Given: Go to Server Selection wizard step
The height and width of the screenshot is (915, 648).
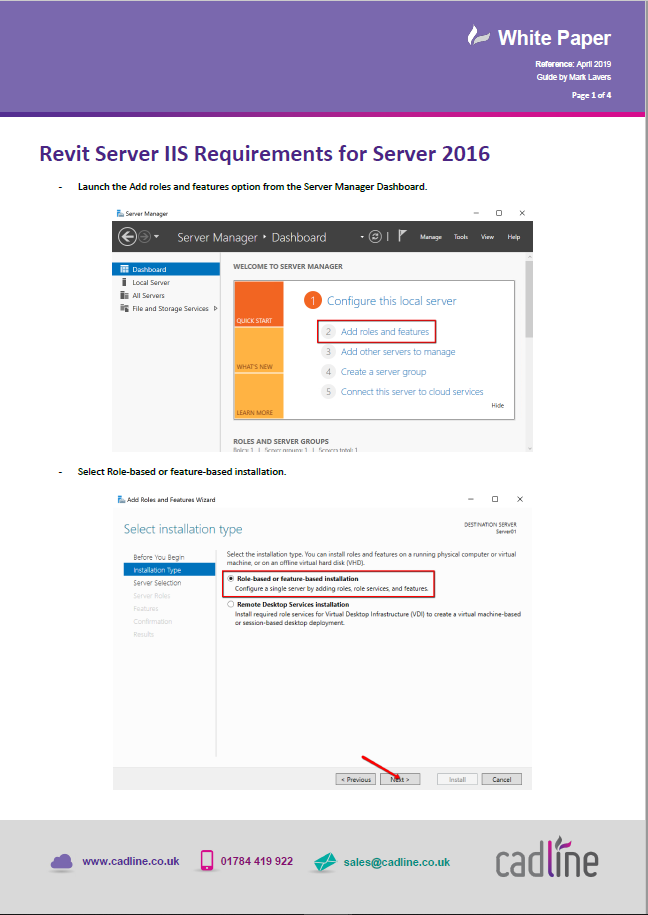Looking at the screenshot, I should click(157, 583).
